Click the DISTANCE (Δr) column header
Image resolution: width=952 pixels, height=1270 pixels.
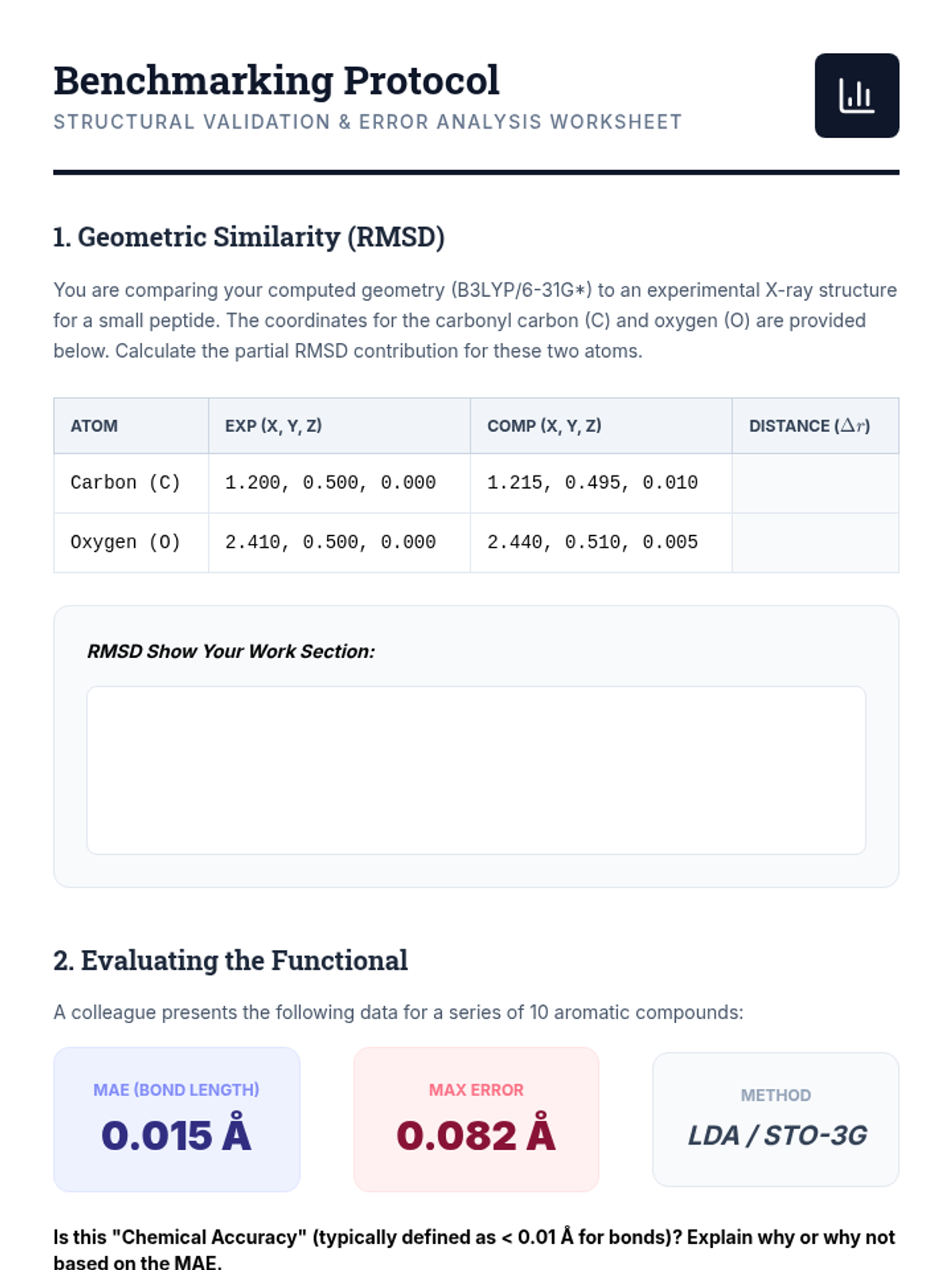click(809, 426)
